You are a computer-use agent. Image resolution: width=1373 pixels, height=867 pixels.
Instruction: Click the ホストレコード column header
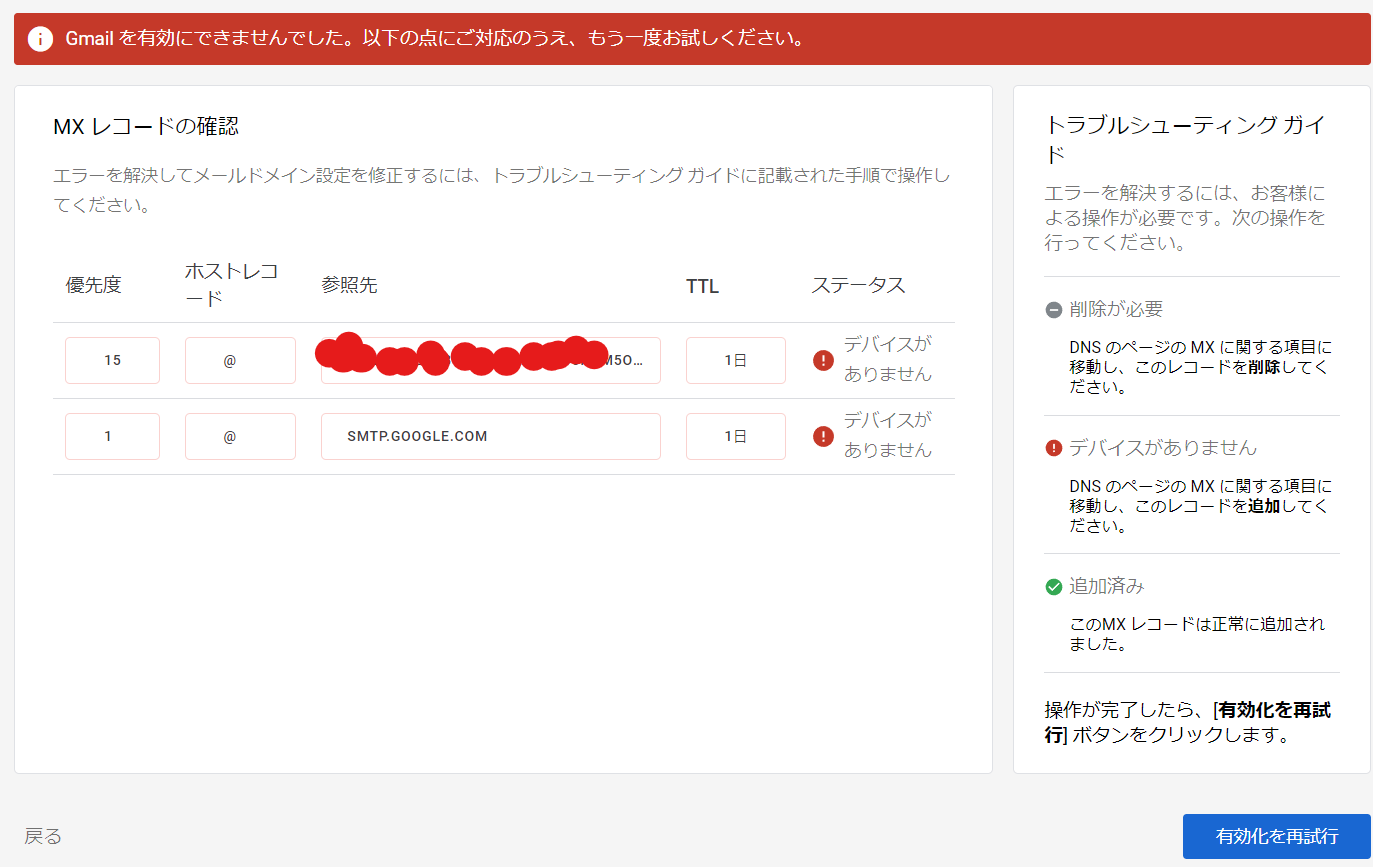tap(232, 285)
